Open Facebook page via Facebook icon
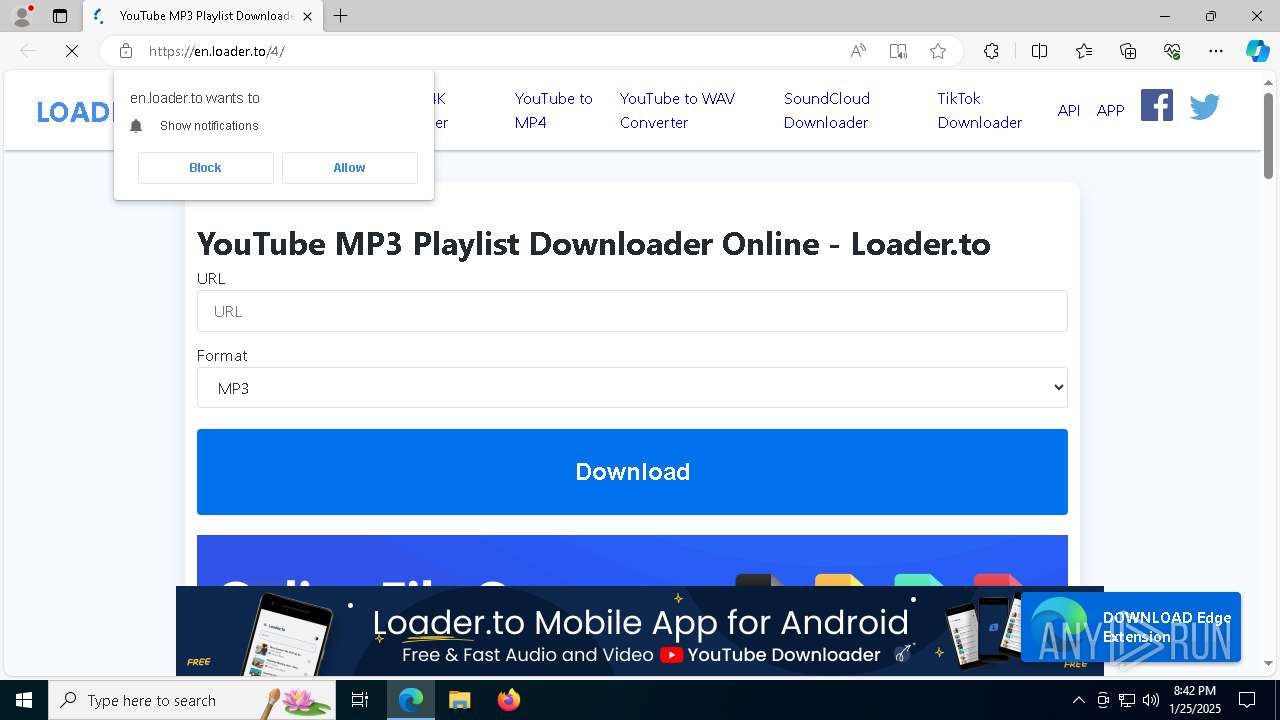Image resolution: width=1280 pixels, height=720 pixels. click(1157, 105)
